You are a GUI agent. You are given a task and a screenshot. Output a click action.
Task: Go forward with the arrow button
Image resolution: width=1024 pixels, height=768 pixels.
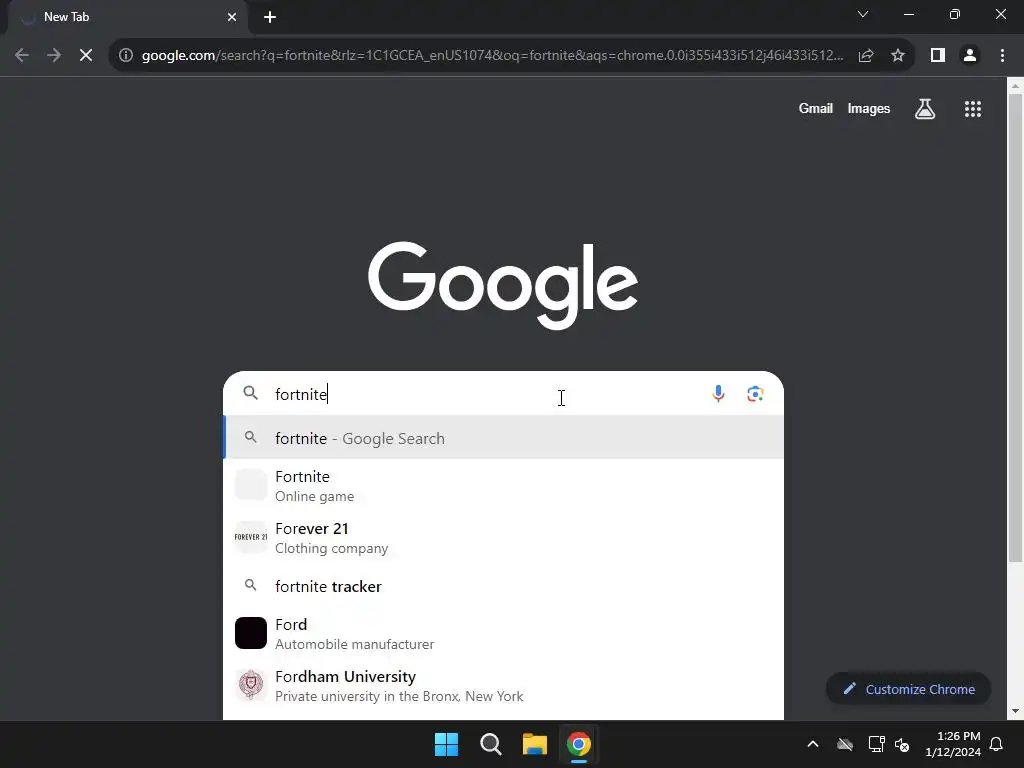(54, 56)
